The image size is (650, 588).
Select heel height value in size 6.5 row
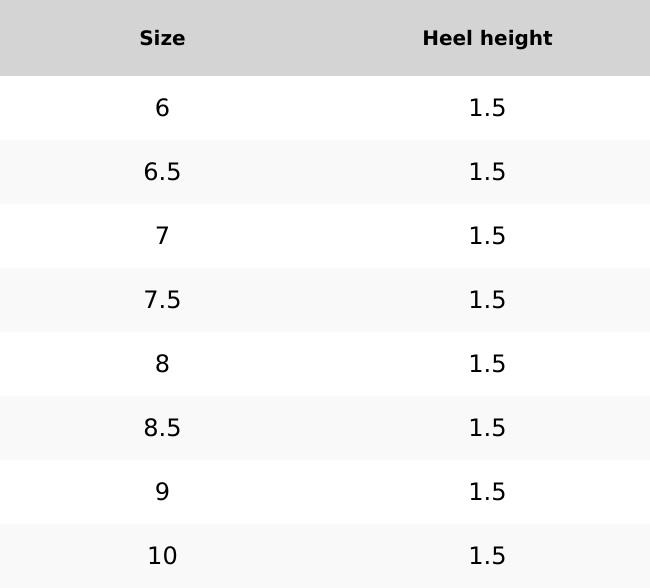[487, 172]
